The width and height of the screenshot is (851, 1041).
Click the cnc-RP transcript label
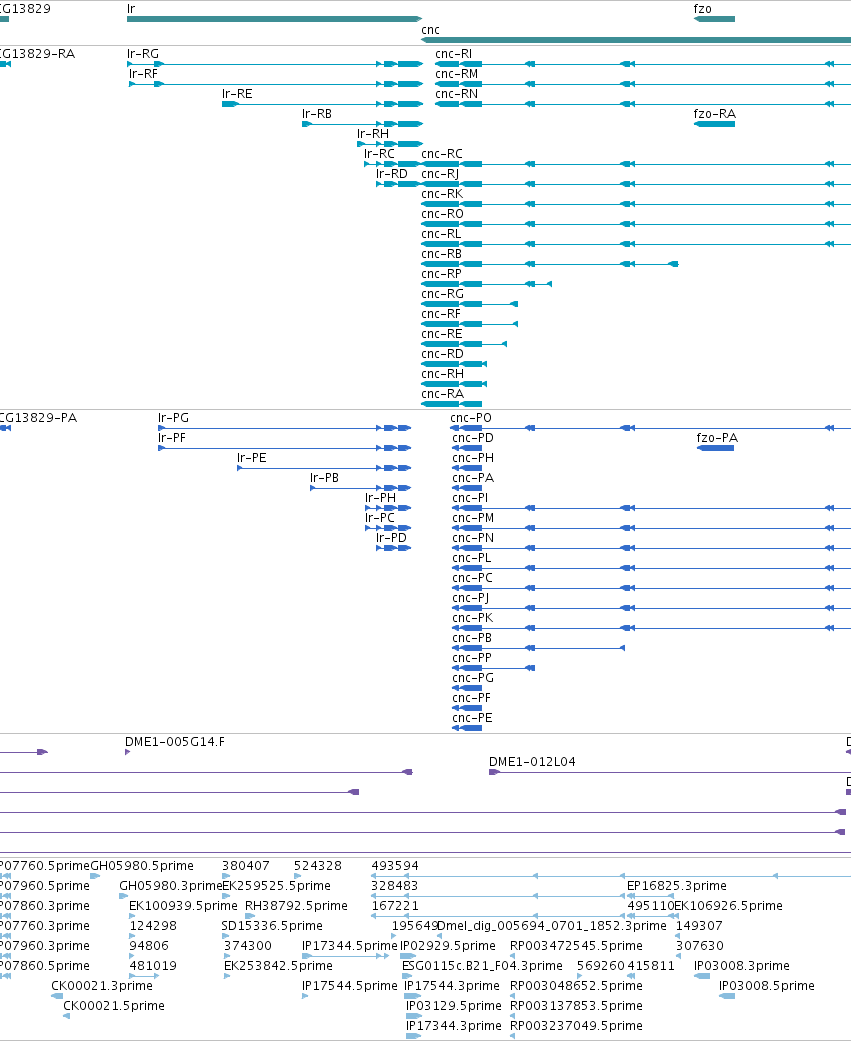coord(441,273)
